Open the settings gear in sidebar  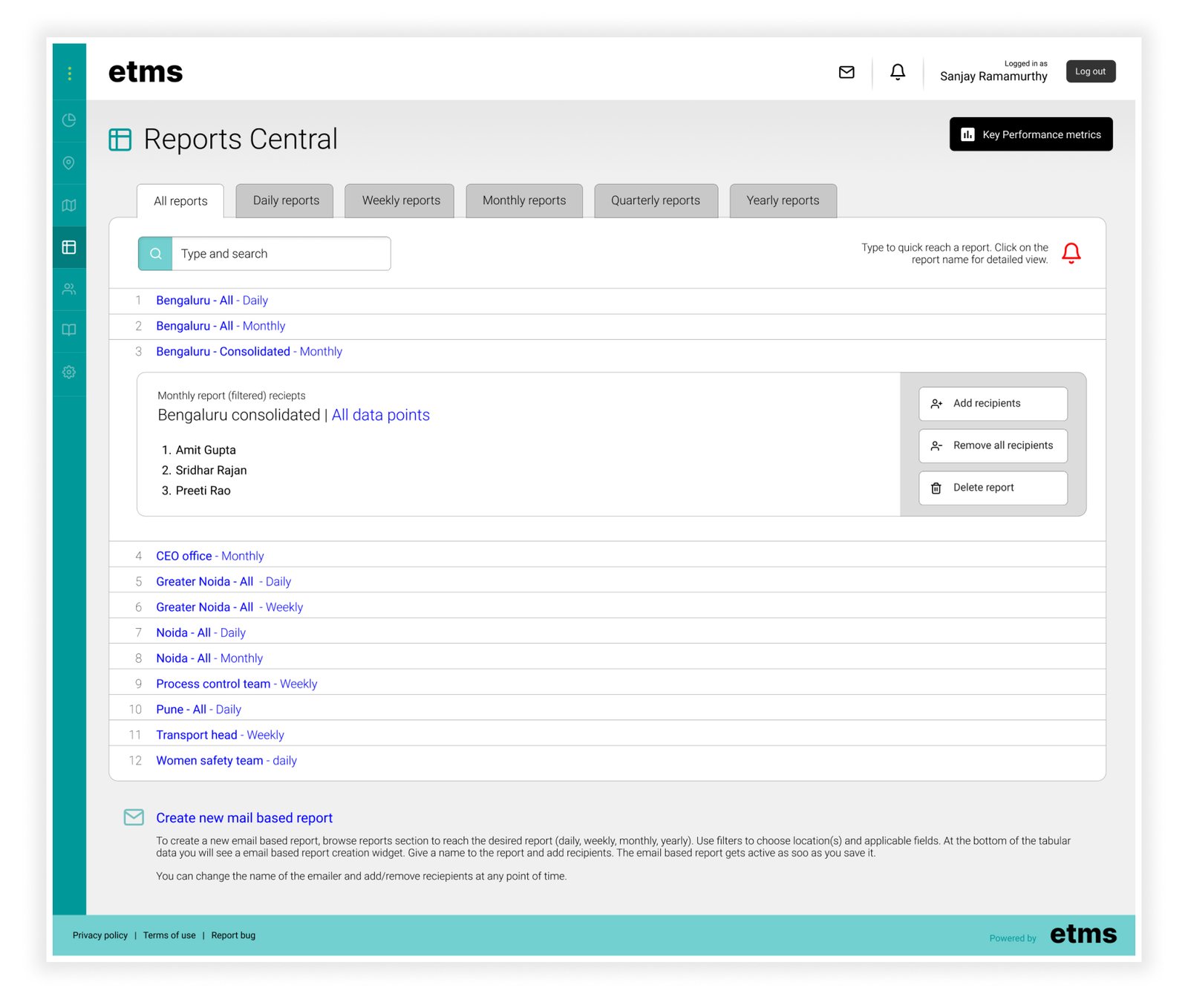[x=69, y=372]
